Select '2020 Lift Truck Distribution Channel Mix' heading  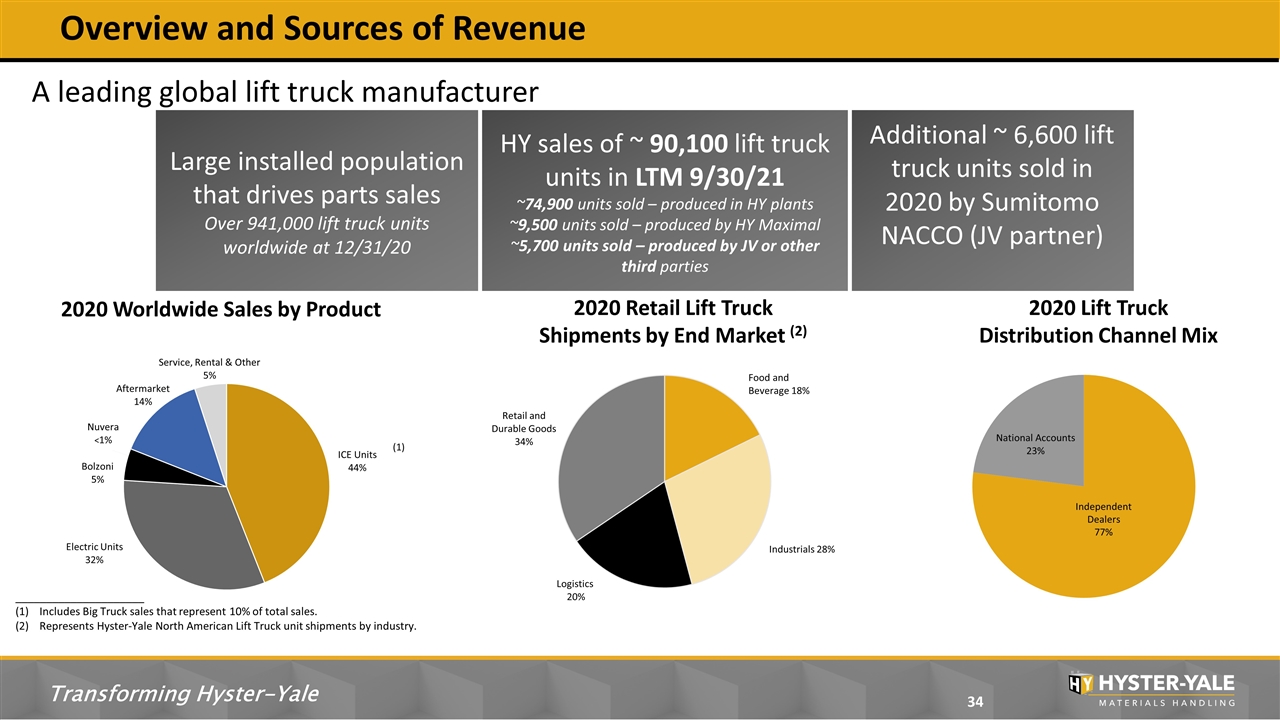(1097, 321)
